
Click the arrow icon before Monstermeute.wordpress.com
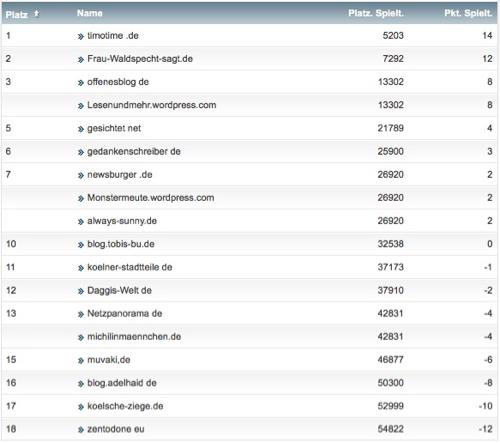point(81,199)
